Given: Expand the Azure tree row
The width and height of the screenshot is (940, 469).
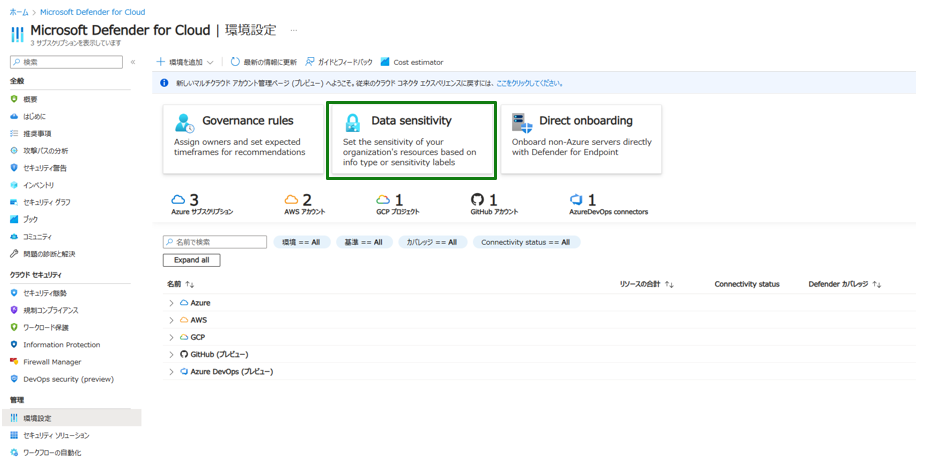Looking at the screenshot, I should (171, 303).
